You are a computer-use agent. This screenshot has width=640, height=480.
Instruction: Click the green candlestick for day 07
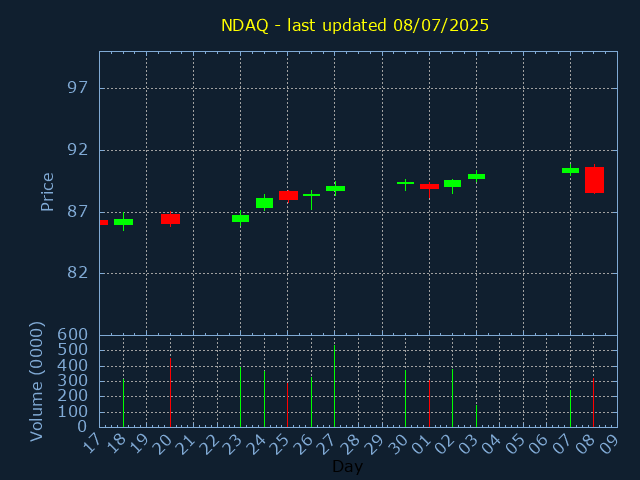(x=570, y=170)
